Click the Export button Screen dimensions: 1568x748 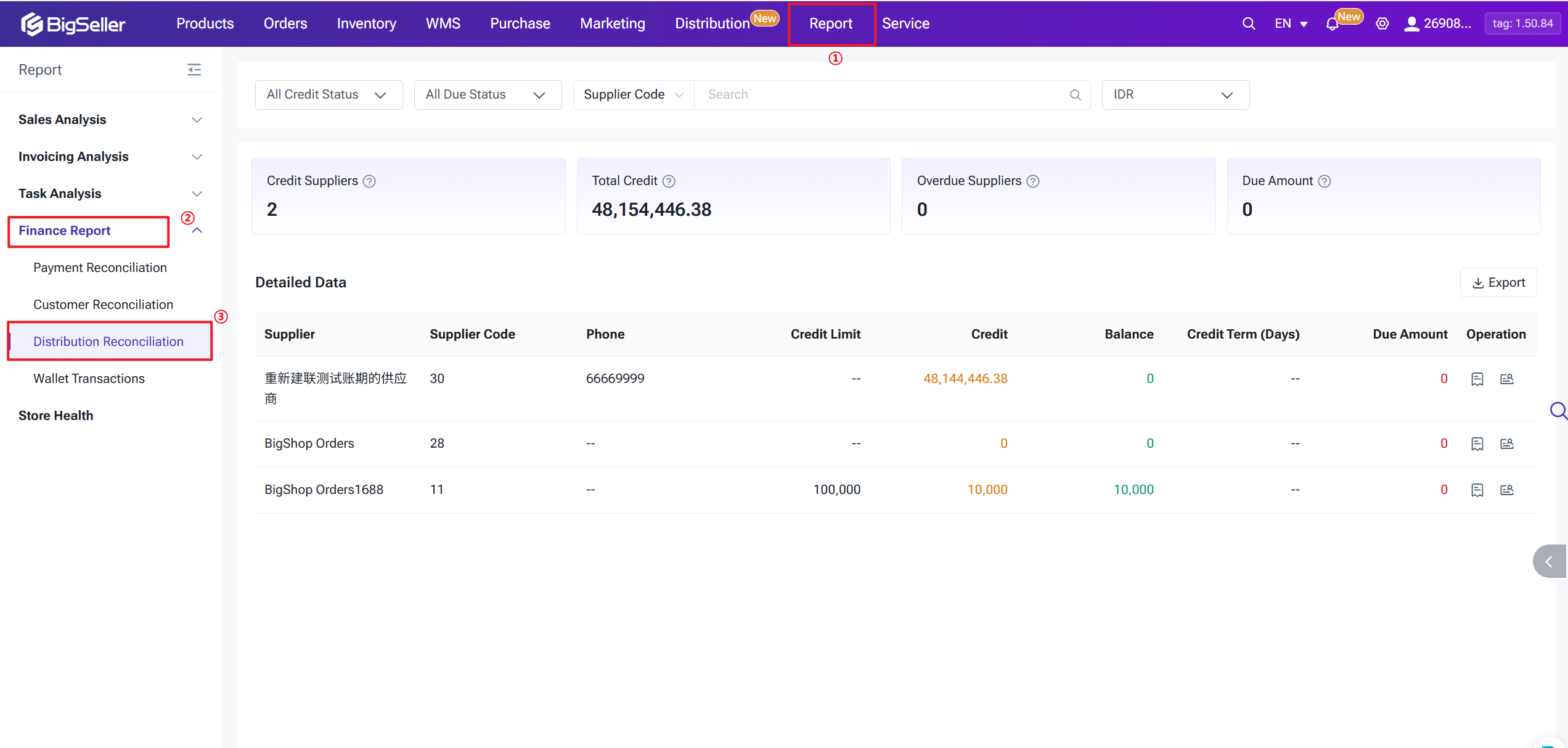coord(1498,282)
